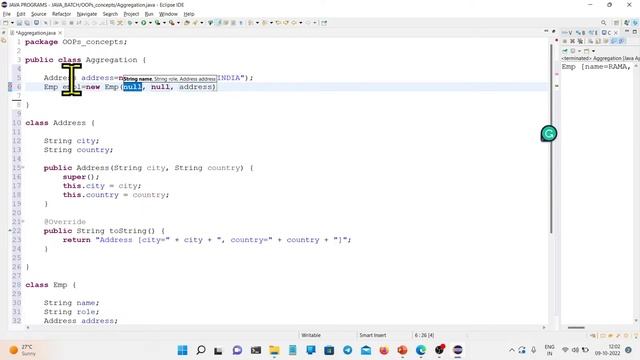Click Remove All Terminated Launches icon
This screenshot has height=360, width=640.
(x=580, y=41)
